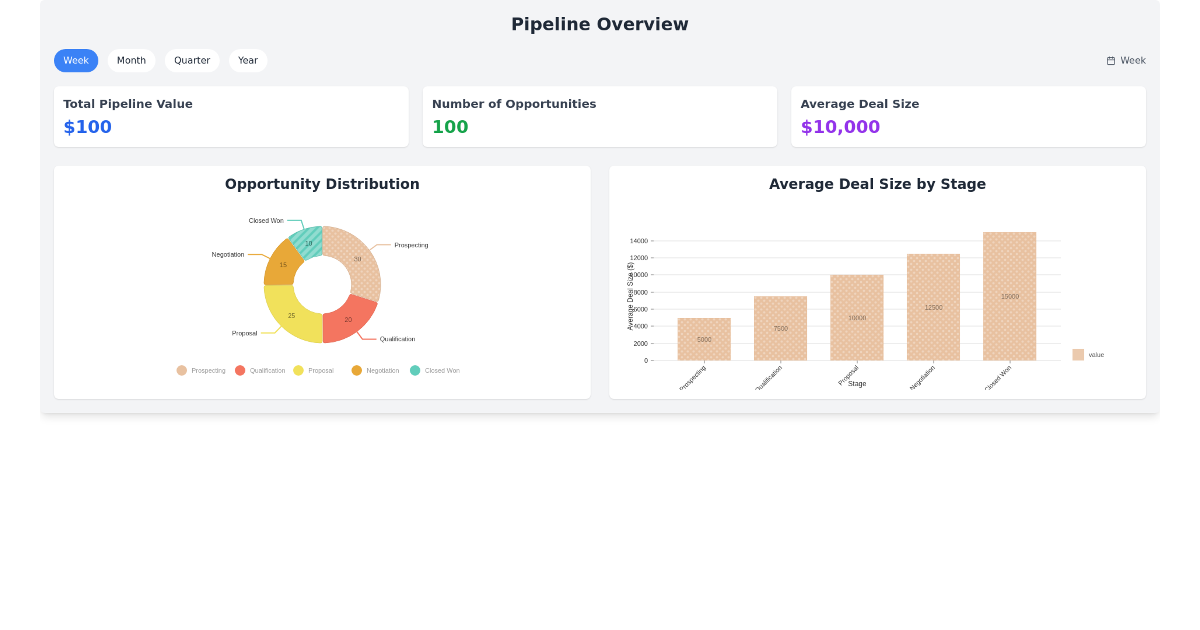1200x630 pixels.
Task: Select the Closed Won bar showing 15000
Action: coord(1009,295)
